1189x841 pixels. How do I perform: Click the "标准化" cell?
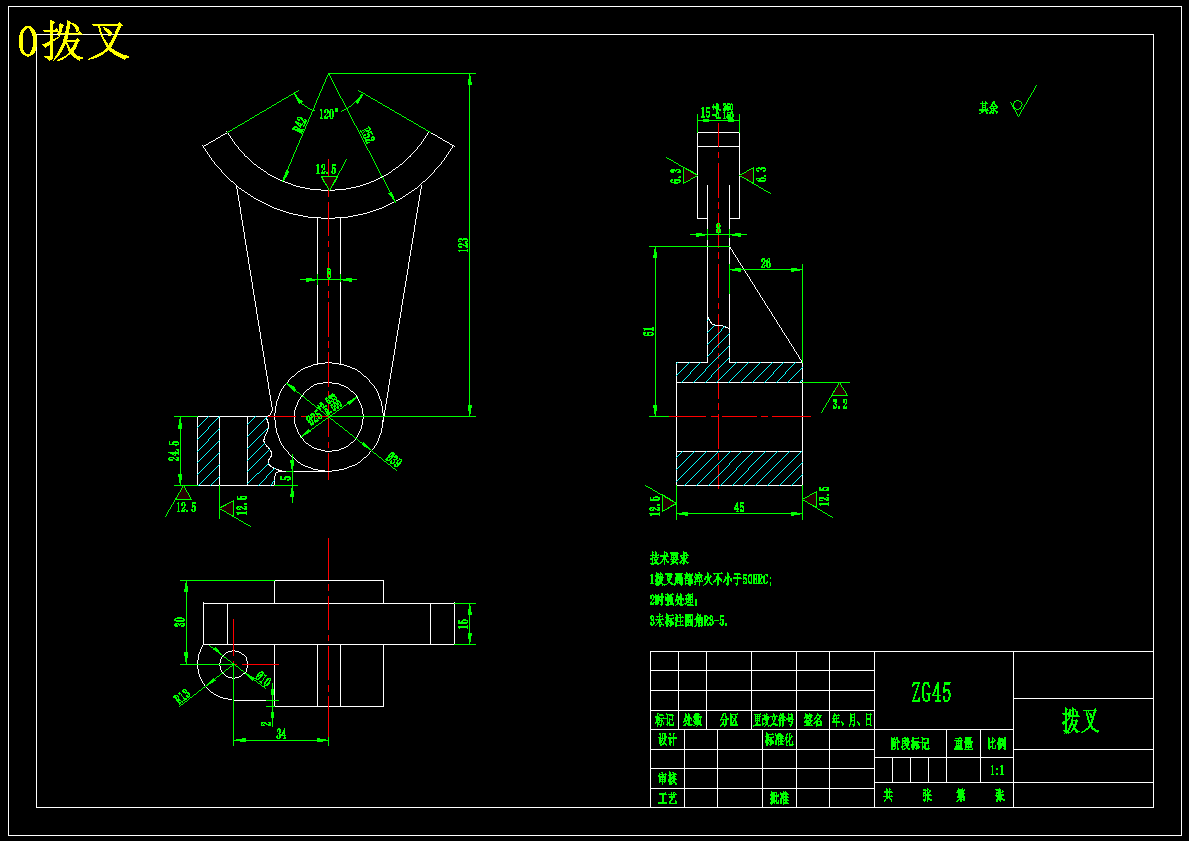pos(779,740)
